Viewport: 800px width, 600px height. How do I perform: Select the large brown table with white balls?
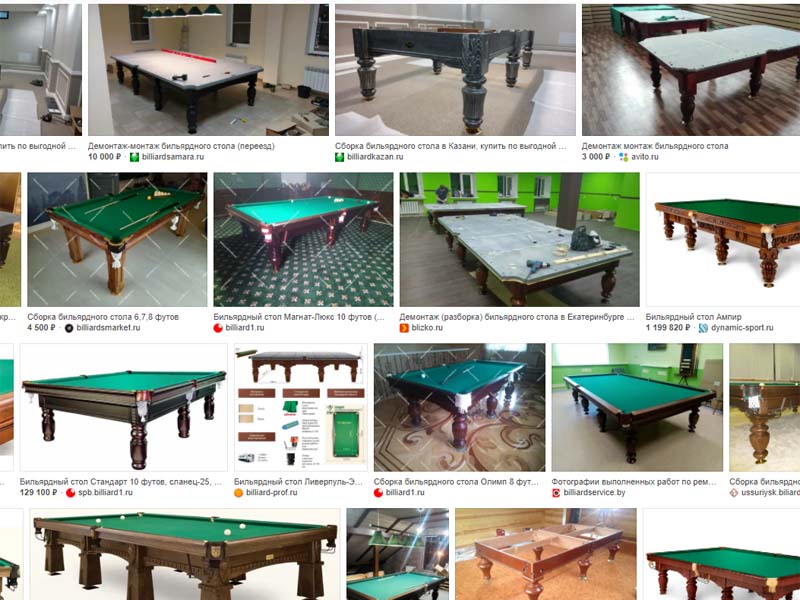185,554
